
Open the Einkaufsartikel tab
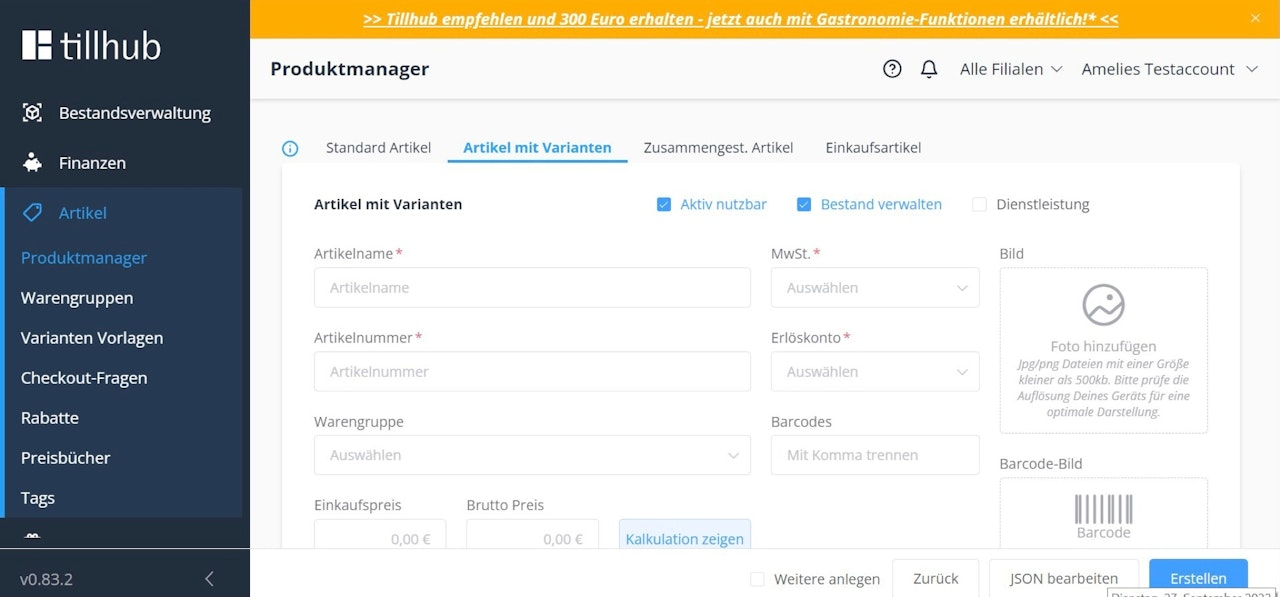(x=872, y=147)
